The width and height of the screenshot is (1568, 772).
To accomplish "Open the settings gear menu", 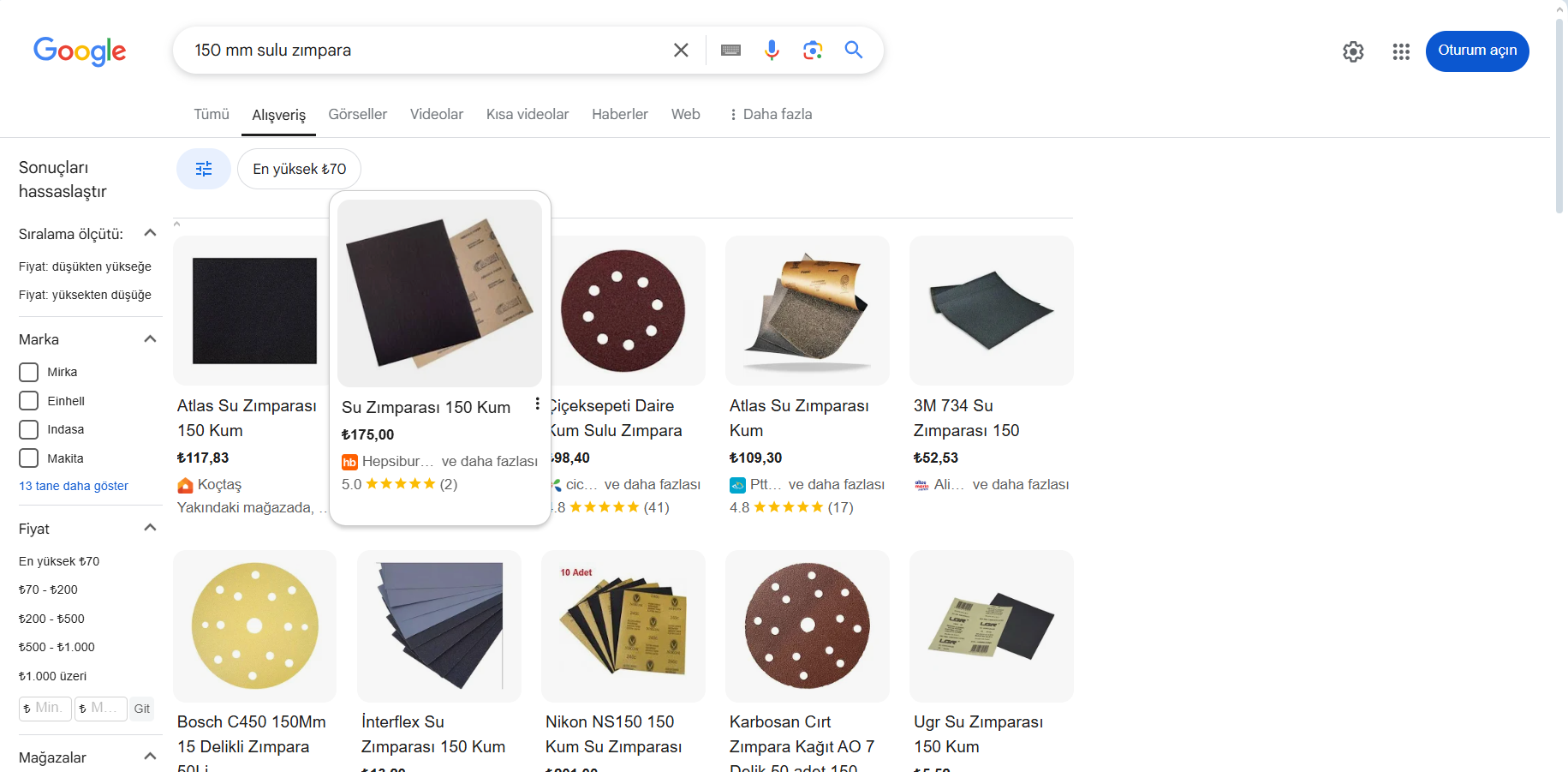I will point(1353,51).
